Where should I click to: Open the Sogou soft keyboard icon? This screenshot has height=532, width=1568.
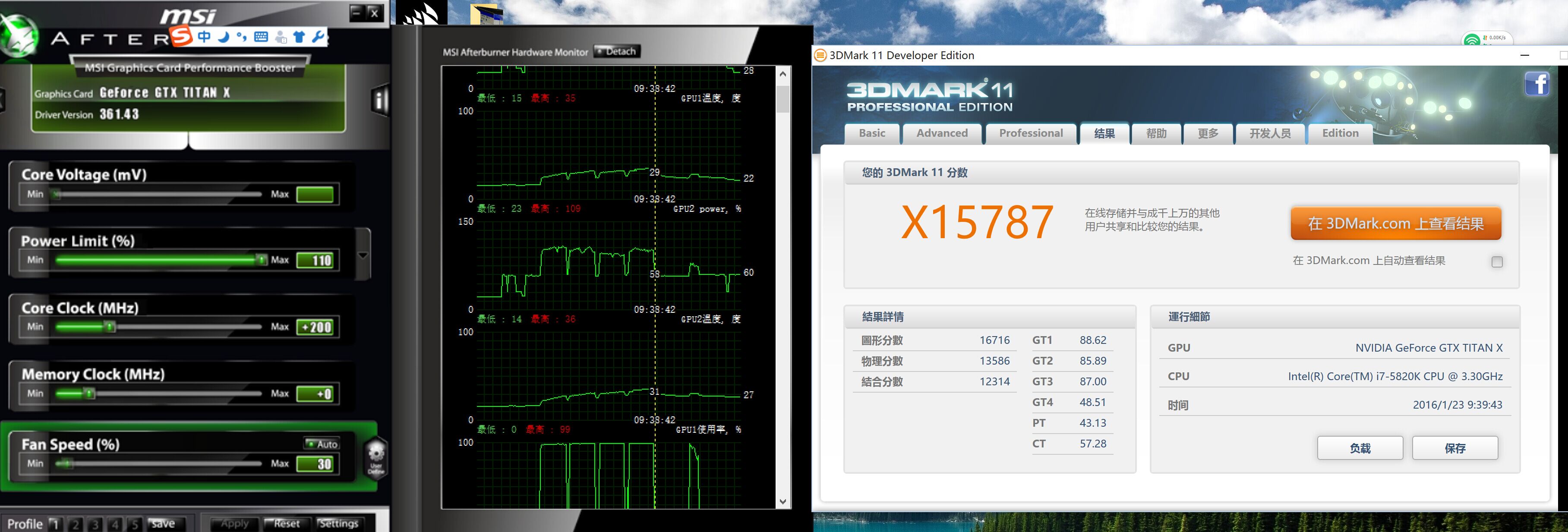[x=261, y=37]
